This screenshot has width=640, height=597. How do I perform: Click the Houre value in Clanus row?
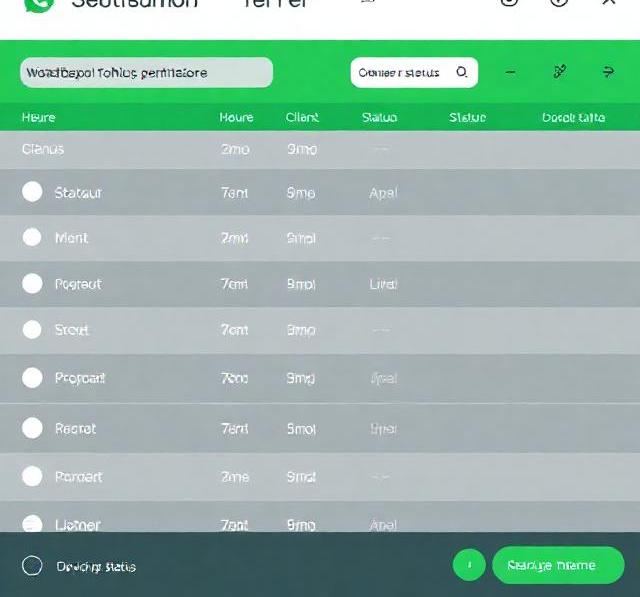coord(235,149)
